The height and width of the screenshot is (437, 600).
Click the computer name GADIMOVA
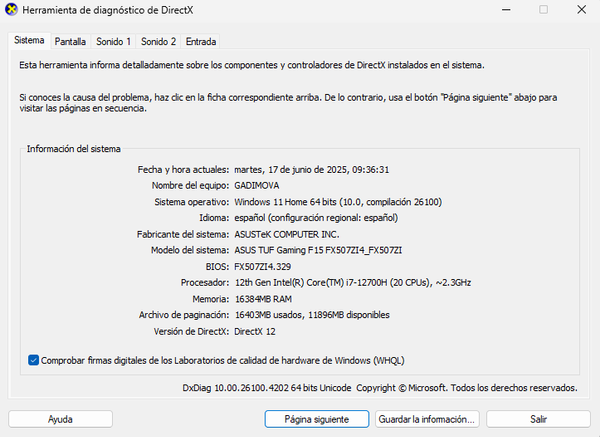click(x=257, y=186)
